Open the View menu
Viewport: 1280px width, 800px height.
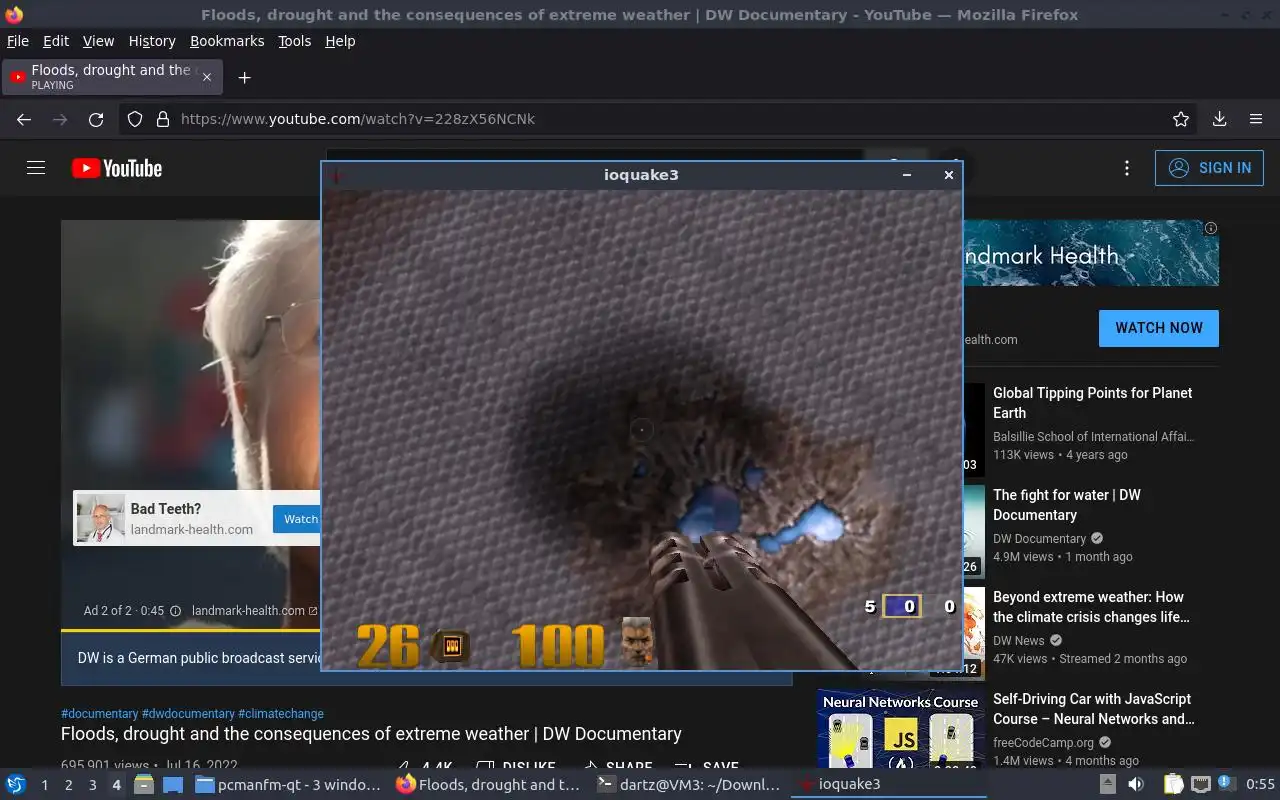[x=98, y=41]
